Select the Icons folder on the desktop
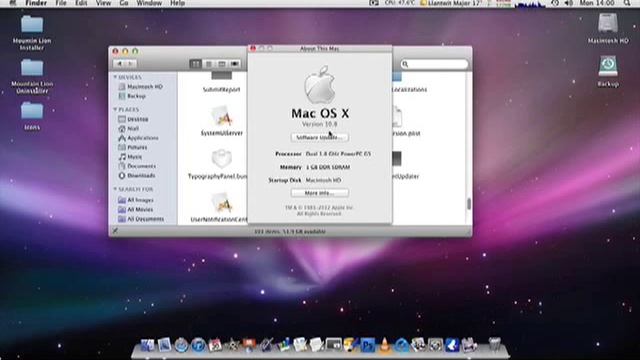The height and width of the screenshot is (360, 640). tap(32, 116)
